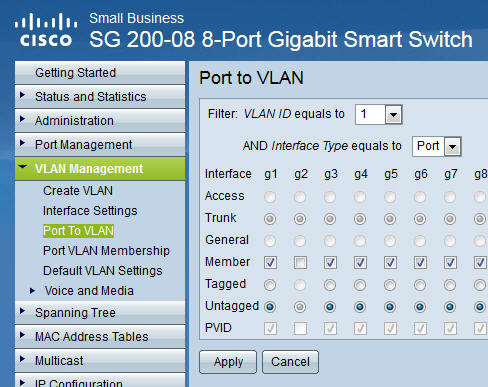Screen dimensions: 488x387
Task: Expand the Port Management arrow
Action: (22, 143)
